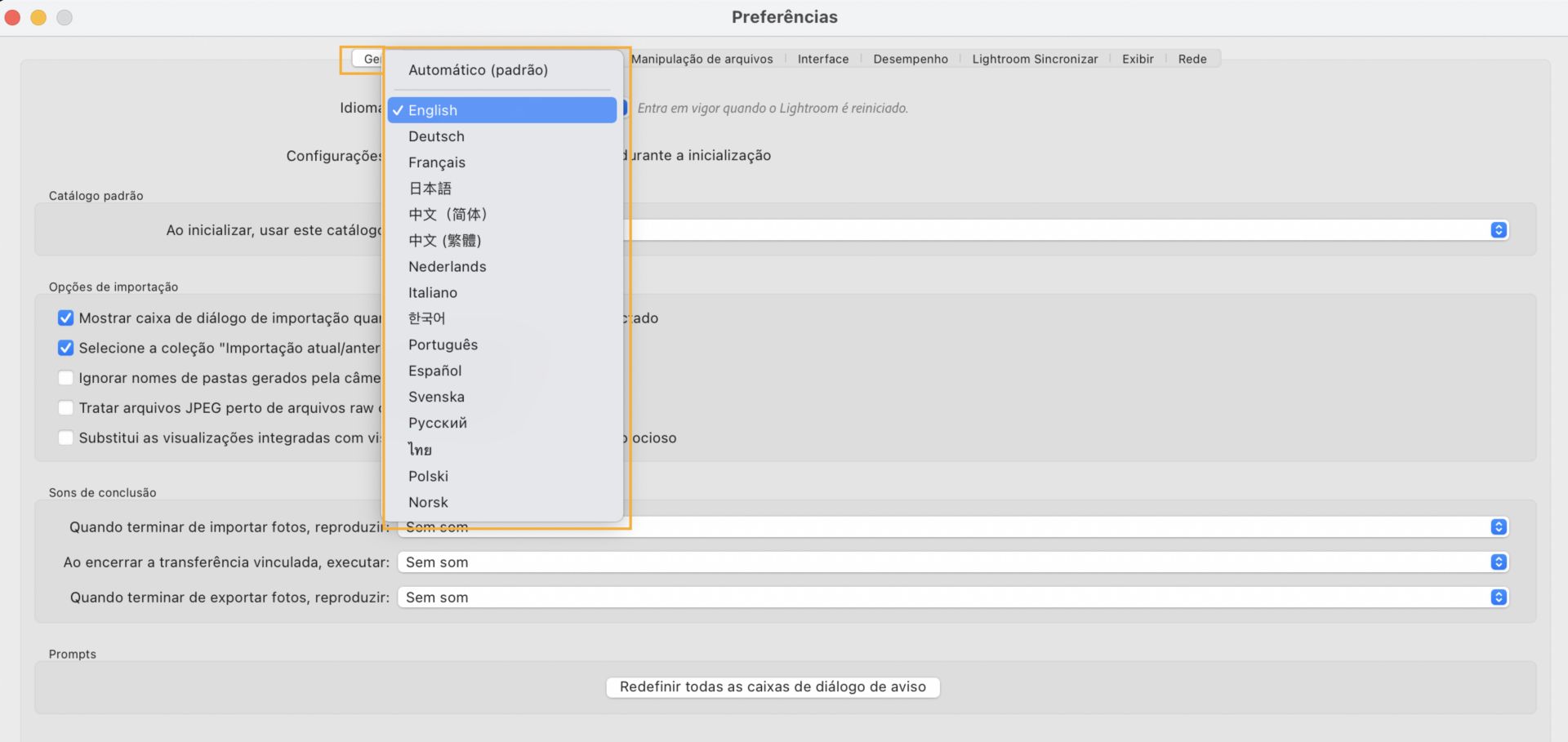The width and height of the screenshot is (1568, 742).
Task: Switch to the Interface tab
Action: pyautogui.click(x=822, y=59)
